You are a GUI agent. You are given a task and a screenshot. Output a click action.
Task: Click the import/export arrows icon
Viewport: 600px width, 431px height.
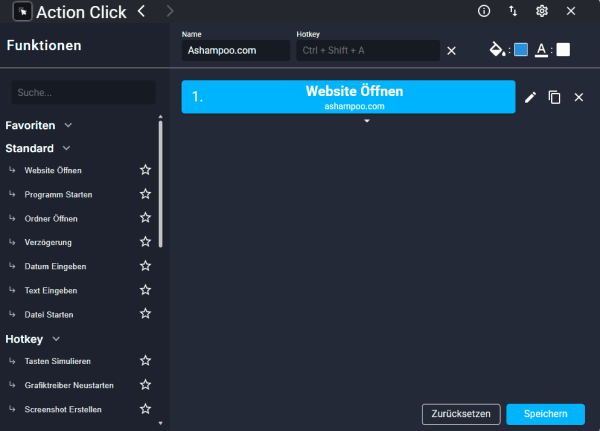(513, 11)
